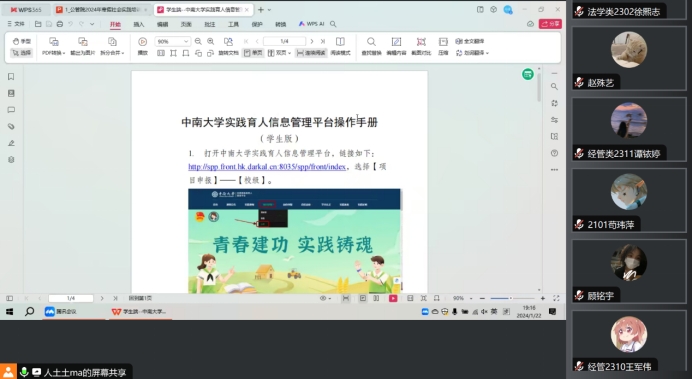The height and width of the screenshot is (379, 693).
Task: Switch to the Insert (插入) ribbon tab
Action: (x=139, y=24)
